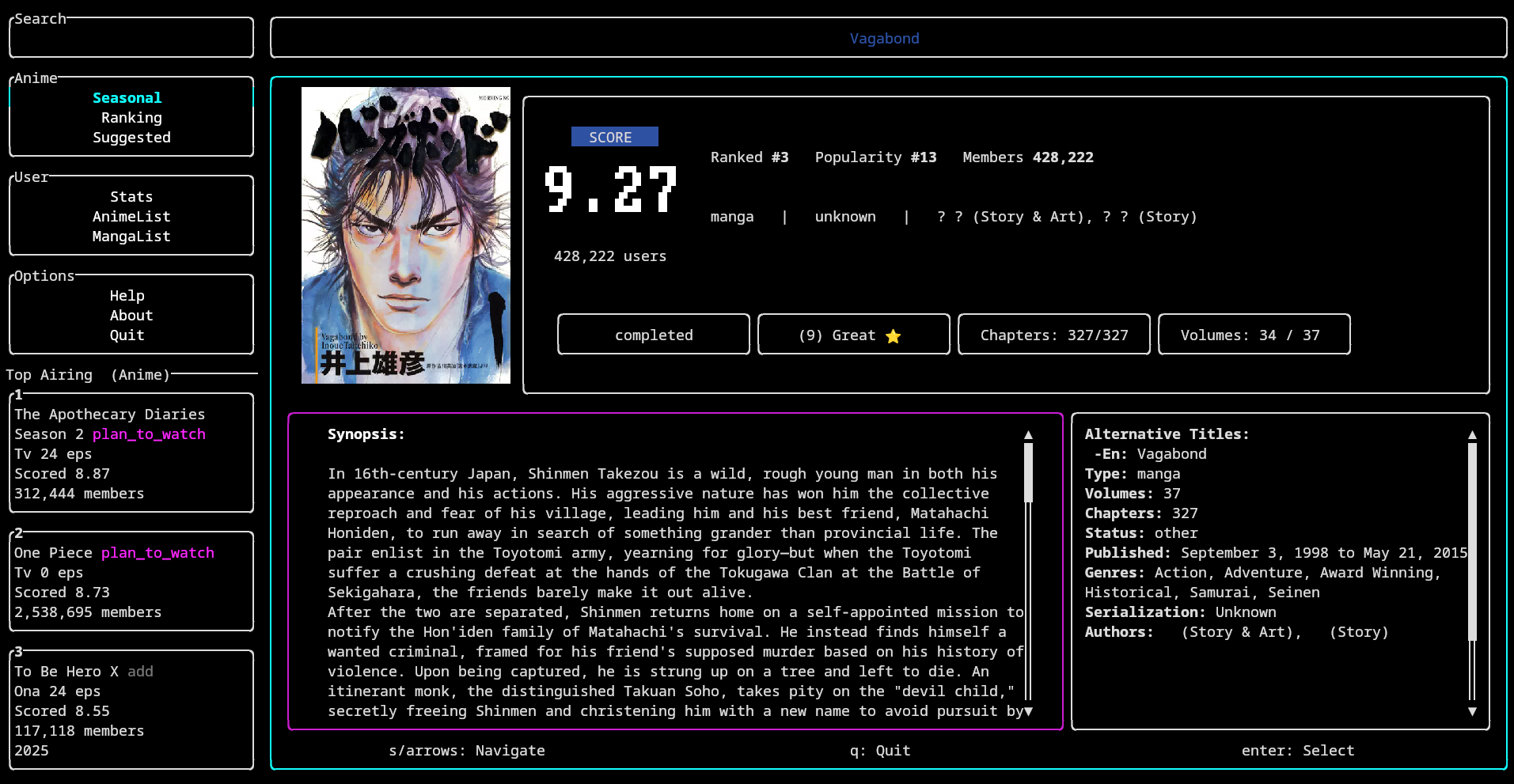
Task: Click the 9.27 score value
Action: pyautogui.click(x=611, y=190)
